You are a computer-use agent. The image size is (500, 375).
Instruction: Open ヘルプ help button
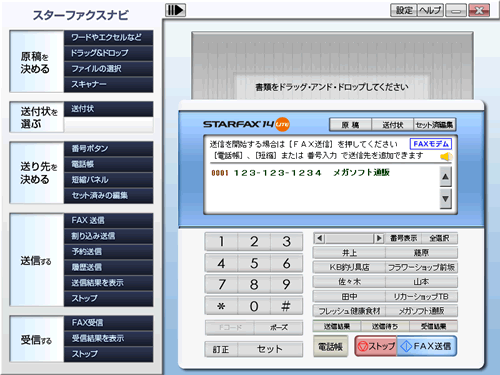(430, 10)
